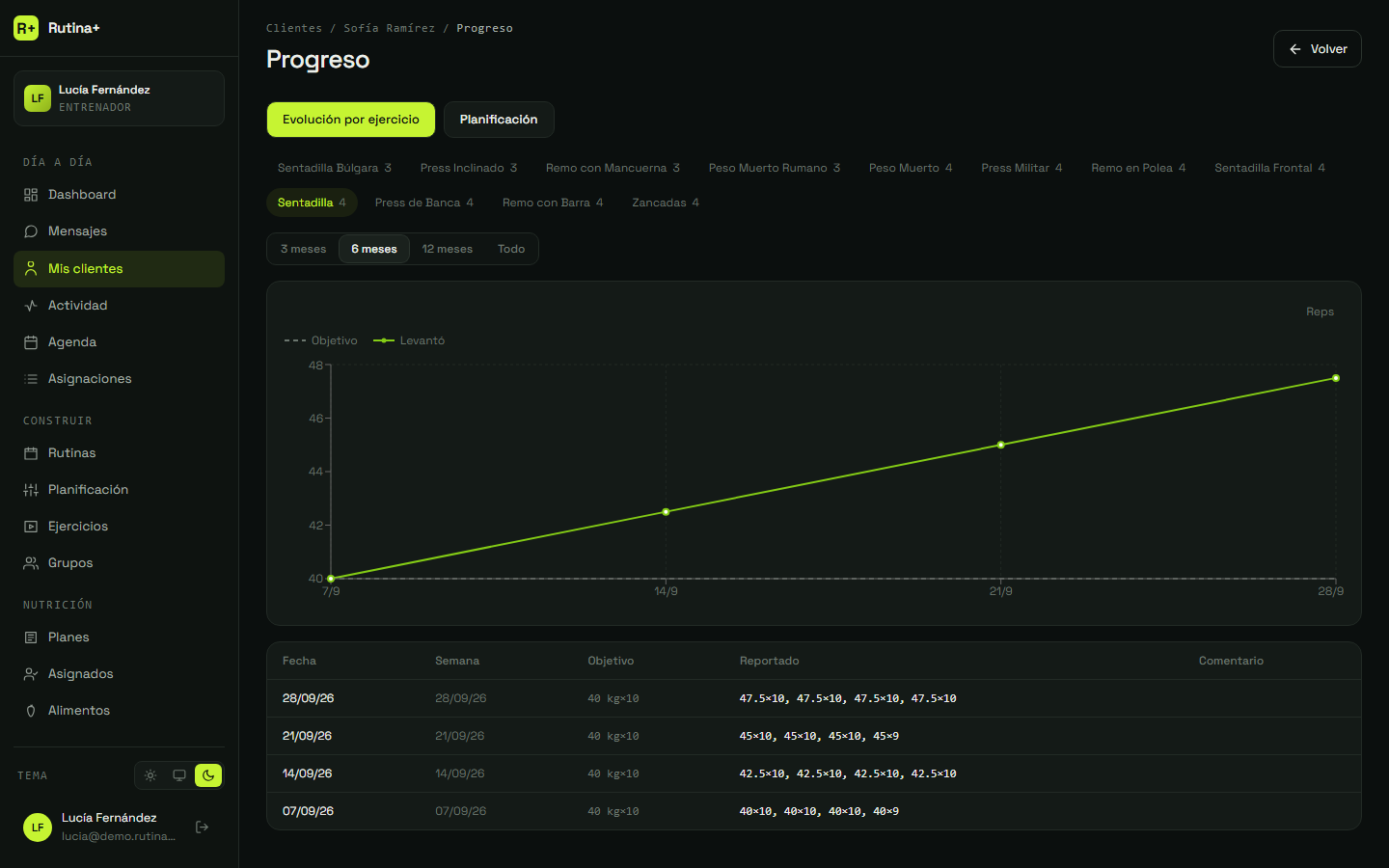Open the Alimentos icon
This screenshot has height=868, width=1389.
[x=31, y=711]
